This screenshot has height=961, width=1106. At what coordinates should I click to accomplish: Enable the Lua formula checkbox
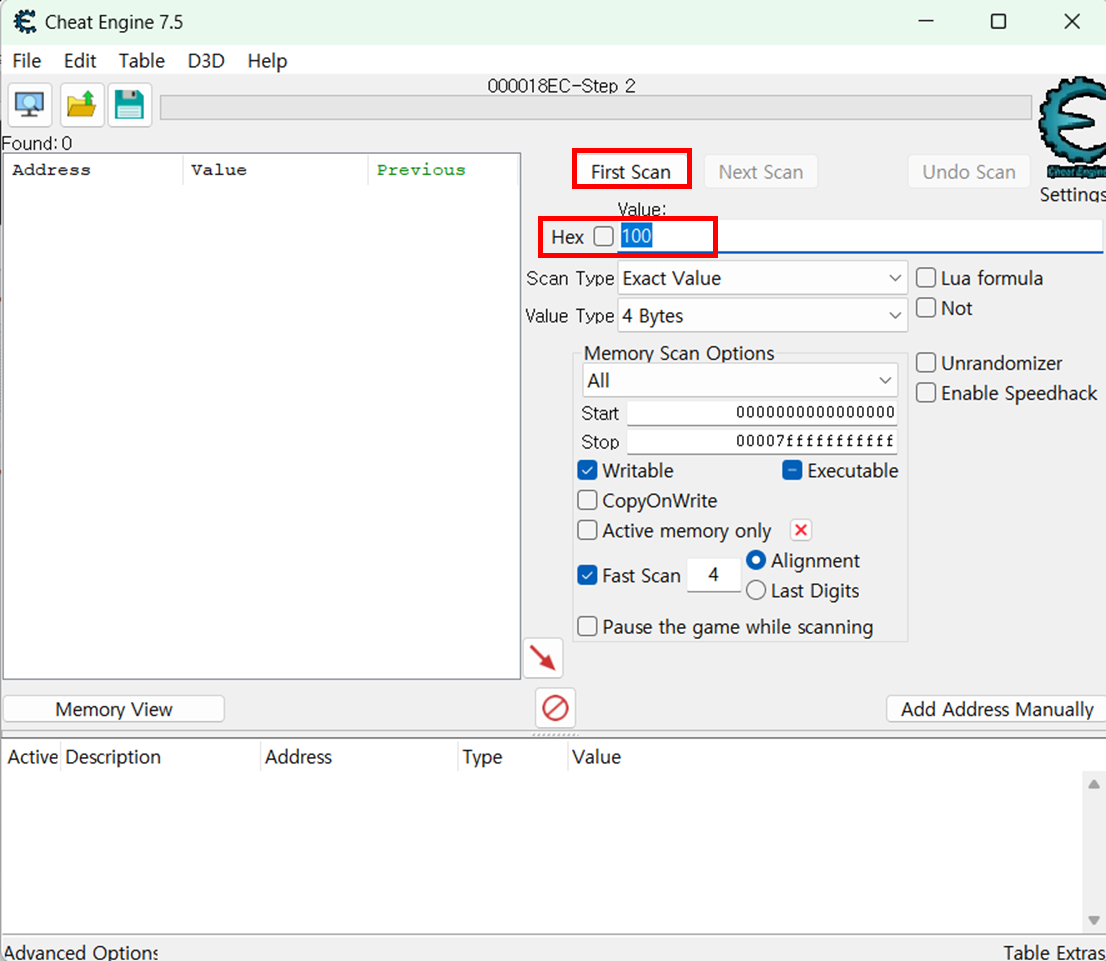925,277
